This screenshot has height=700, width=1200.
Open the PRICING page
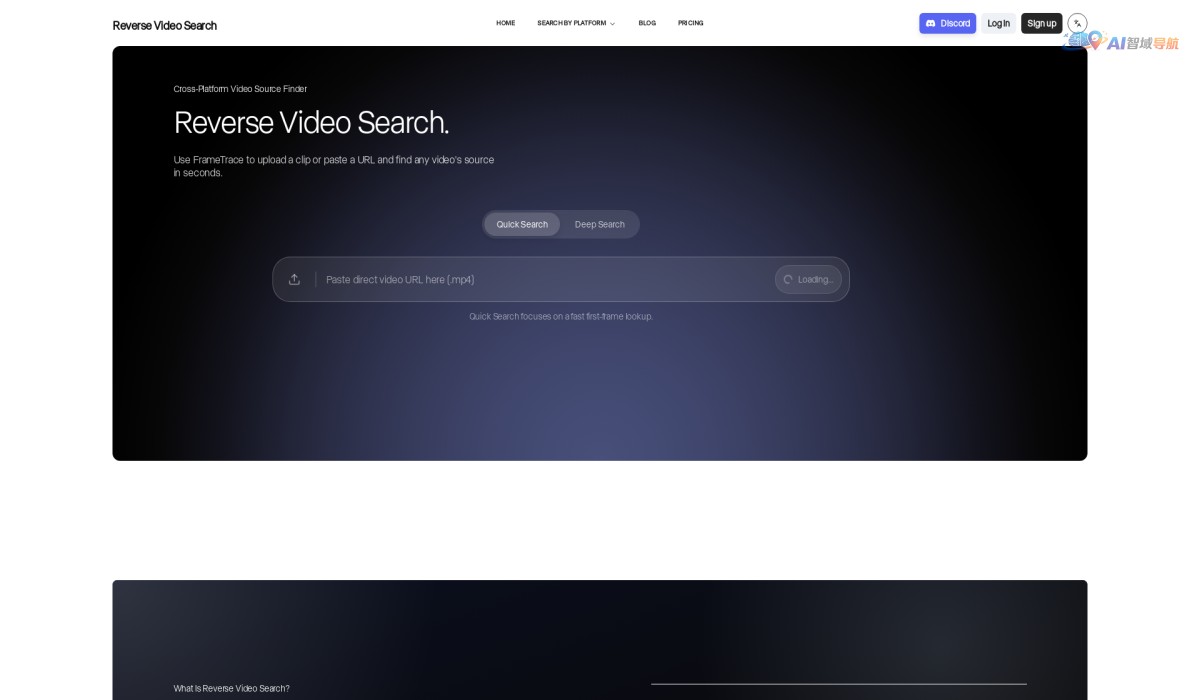tap(690, 23)
